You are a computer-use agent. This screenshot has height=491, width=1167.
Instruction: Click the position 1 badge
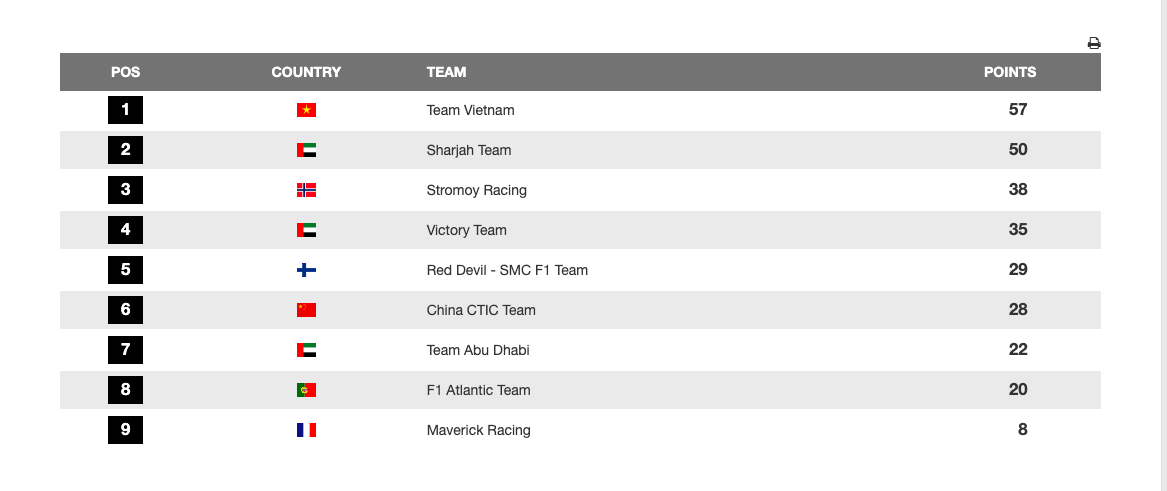coord(125,110)
